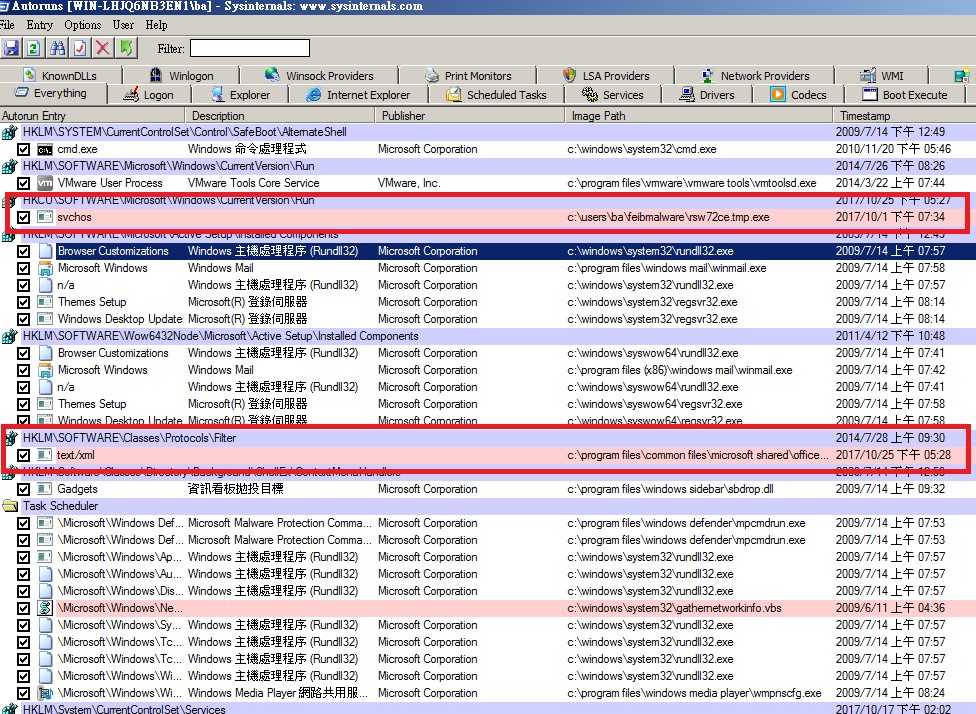Screen dimensions: 976x714
Task: Disable the Gadgets context menu handler
Action: point(24,489)
